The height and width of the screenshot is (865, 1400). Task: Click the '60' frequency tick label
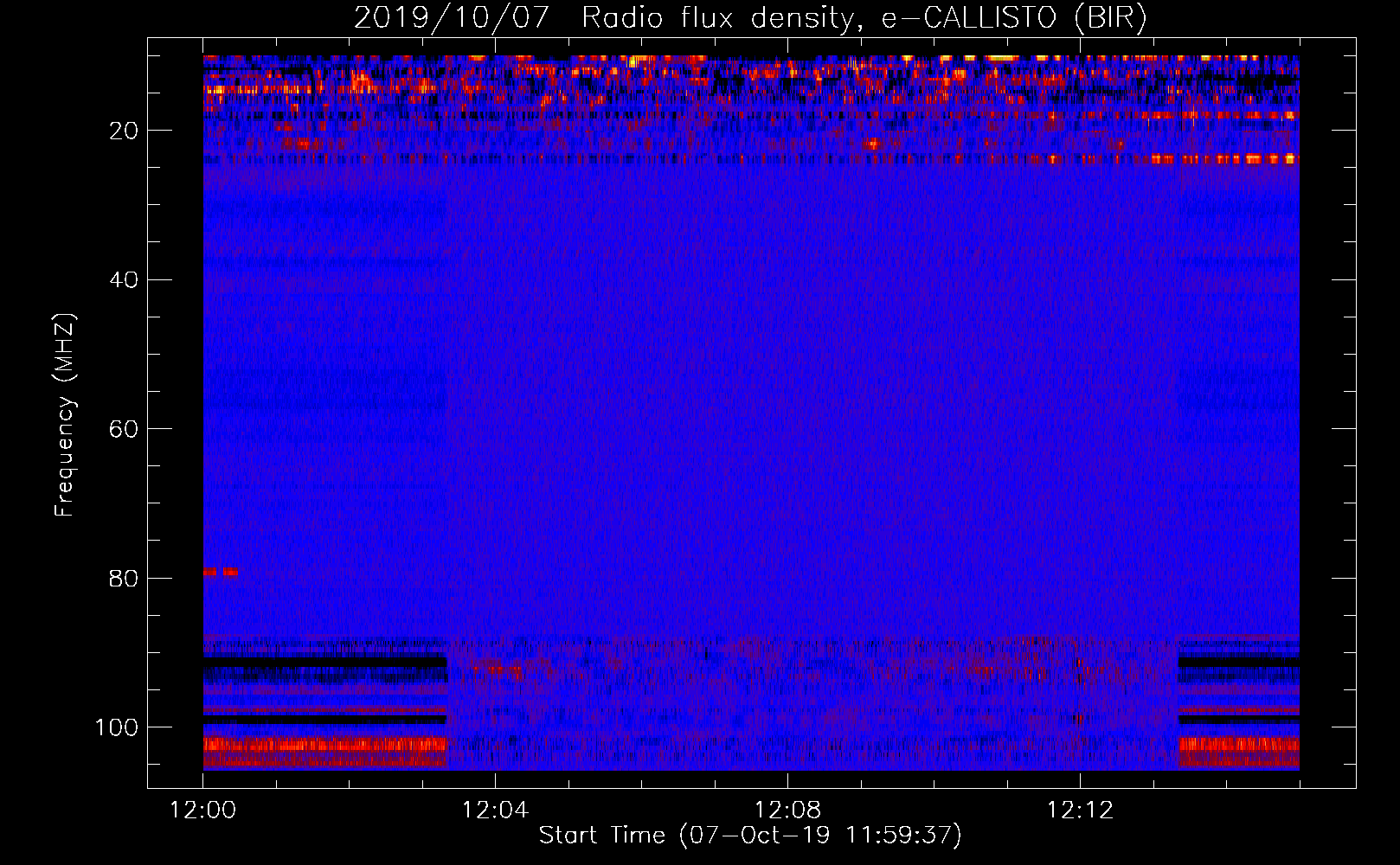point(124,429)
